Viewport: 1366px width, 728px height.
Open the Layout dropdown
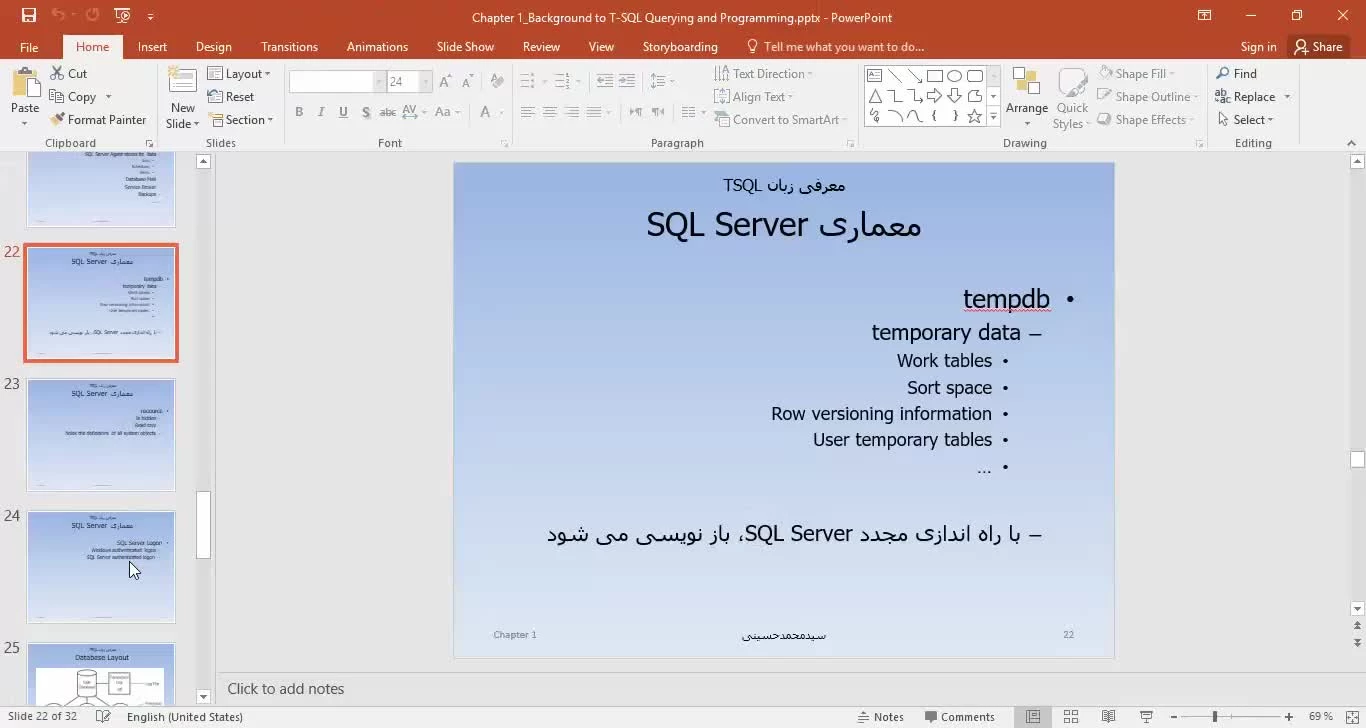click(x=239, y=73)
